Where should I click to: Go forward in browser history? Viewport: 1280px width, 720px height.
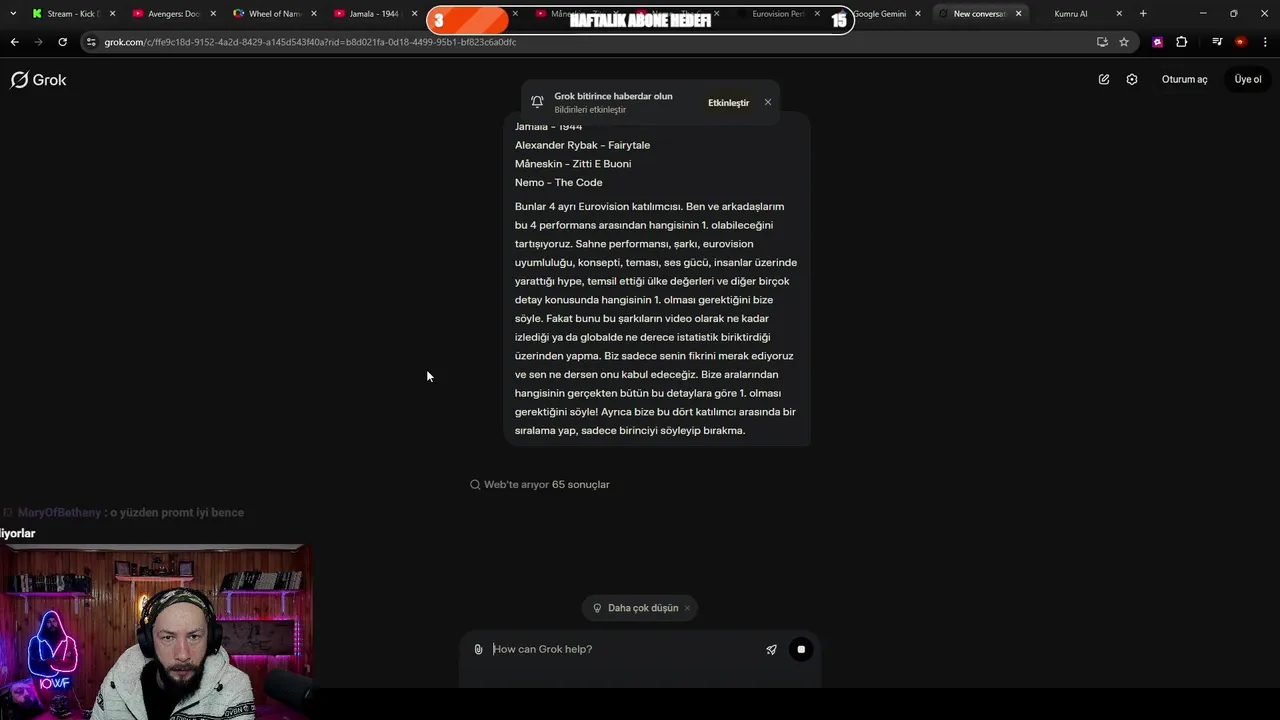coord(38,42)
